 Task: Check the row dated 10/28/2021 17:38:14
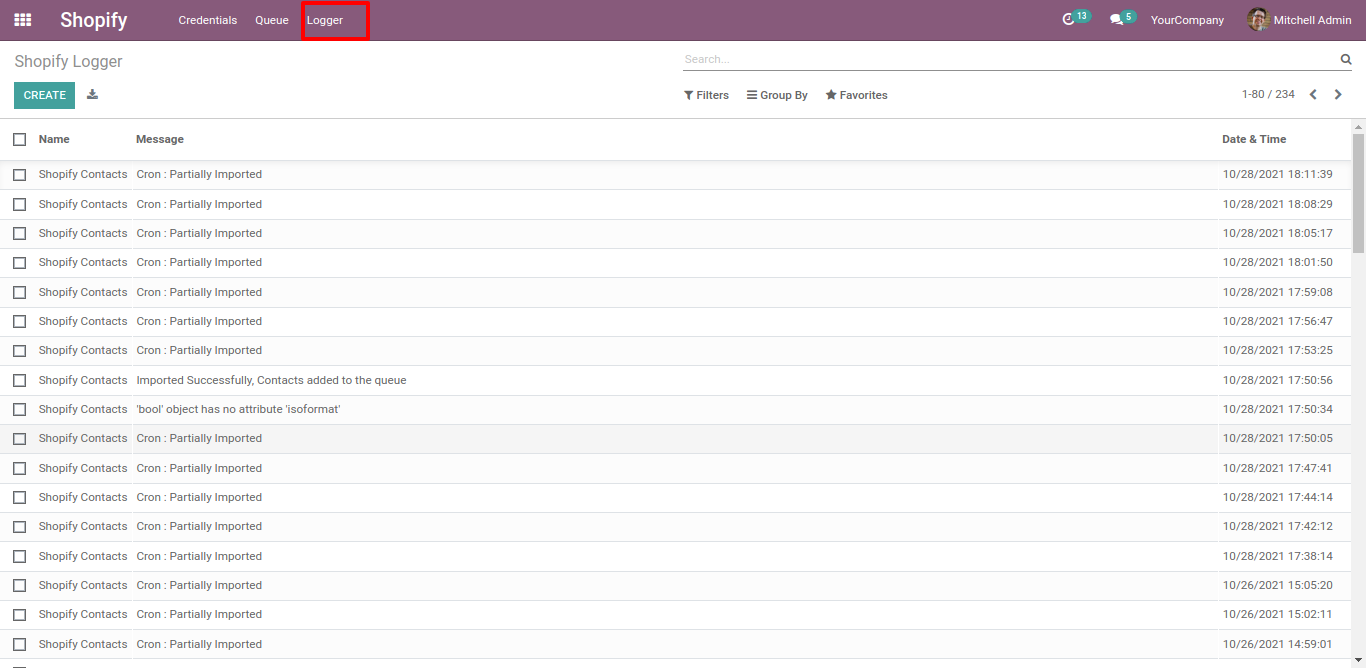[x=19, y=557]
